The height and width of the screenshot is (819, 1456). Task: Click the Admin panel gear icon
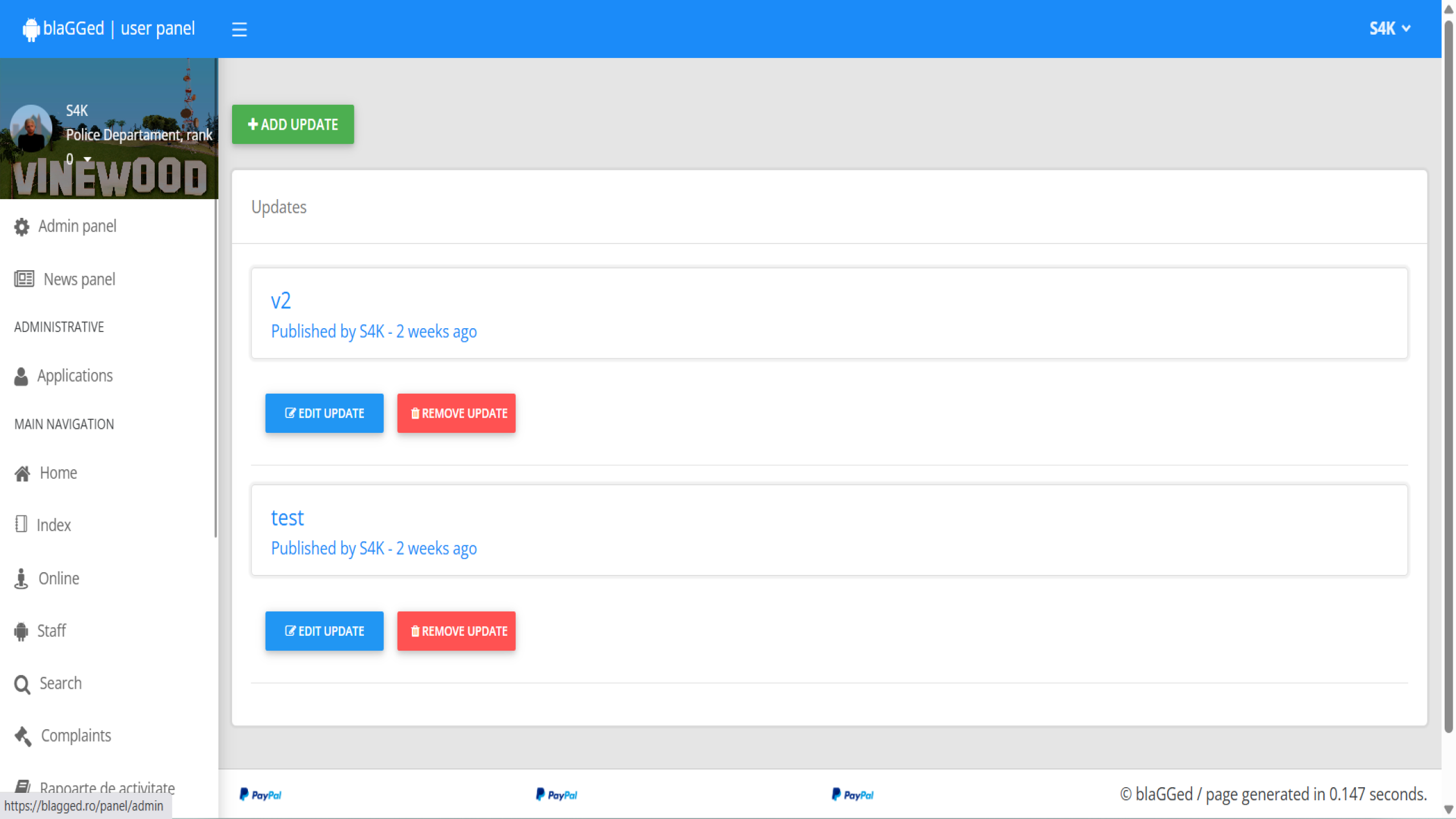[x=22, y=226]
